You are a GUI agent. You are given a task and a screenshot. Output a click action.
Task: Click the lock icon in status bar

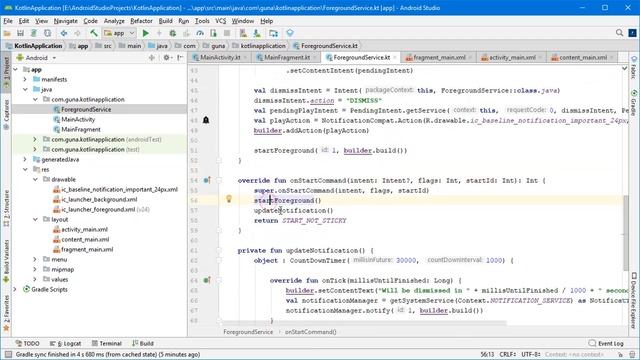pos(620,354)
